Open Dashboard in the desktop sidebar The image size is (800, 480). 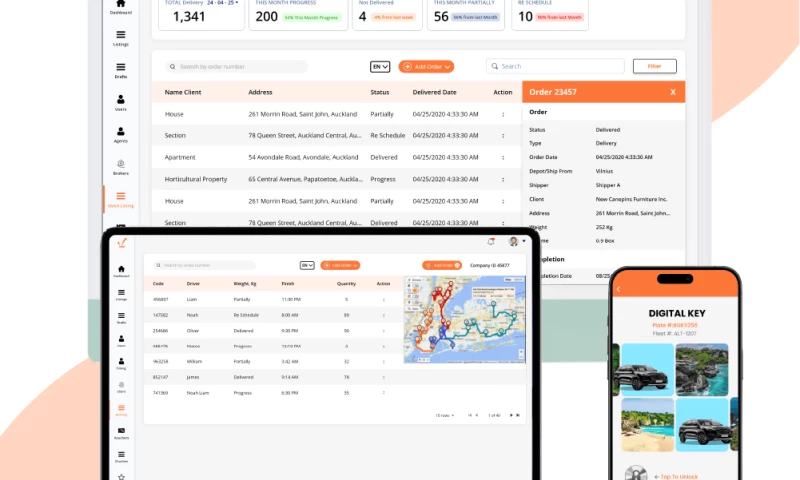[121, 7]
